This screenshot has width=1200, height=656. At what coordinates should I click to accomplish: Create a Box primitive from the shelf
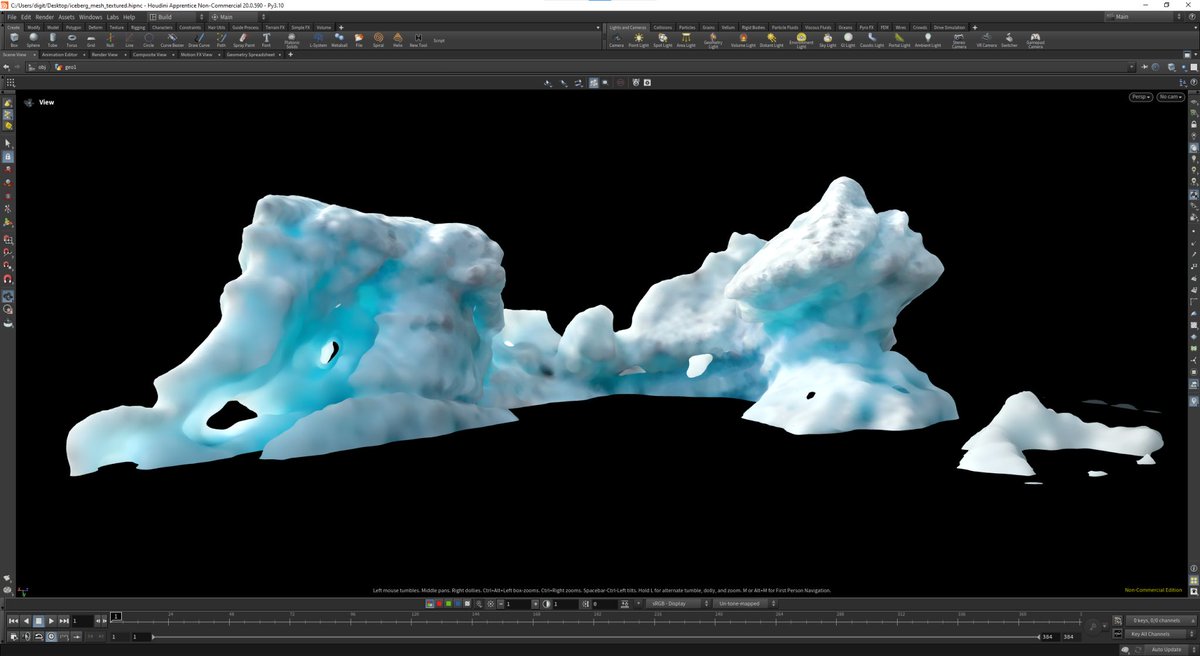(14, 40)
